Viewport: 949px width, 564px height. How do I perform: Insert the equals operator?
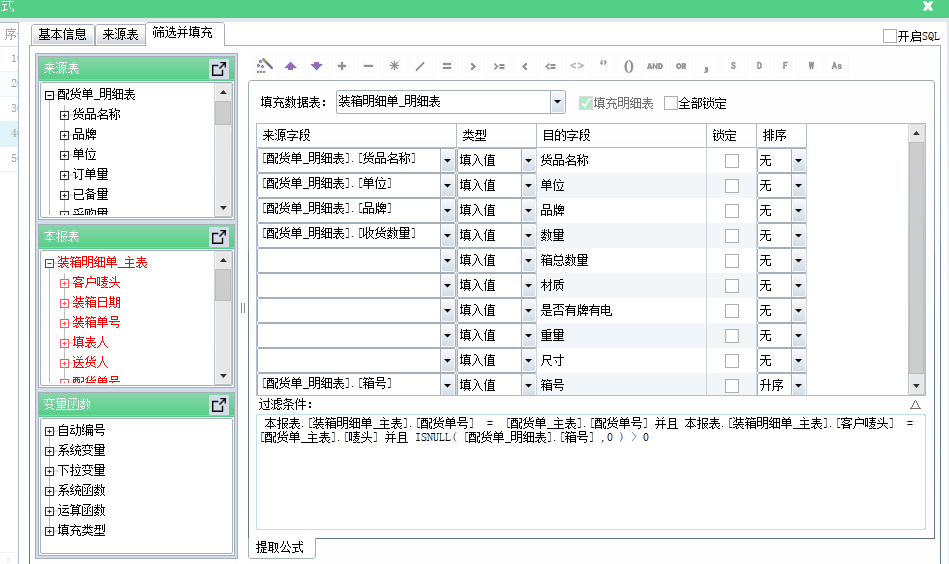click(x=447, y=66)
